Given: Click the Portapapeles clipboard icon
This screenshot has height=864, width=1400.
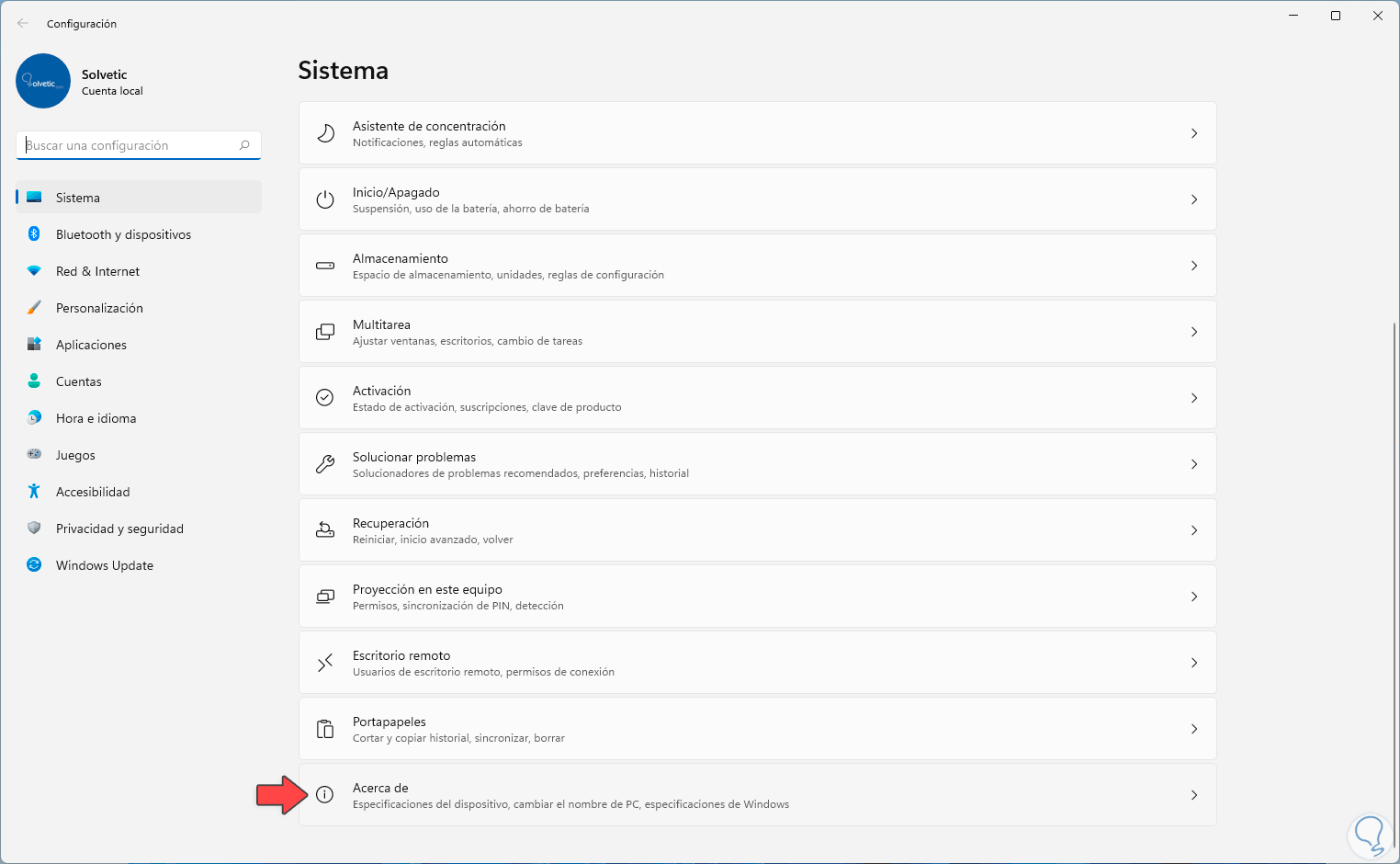Looking at the screenshot, I should pos(325,729).
